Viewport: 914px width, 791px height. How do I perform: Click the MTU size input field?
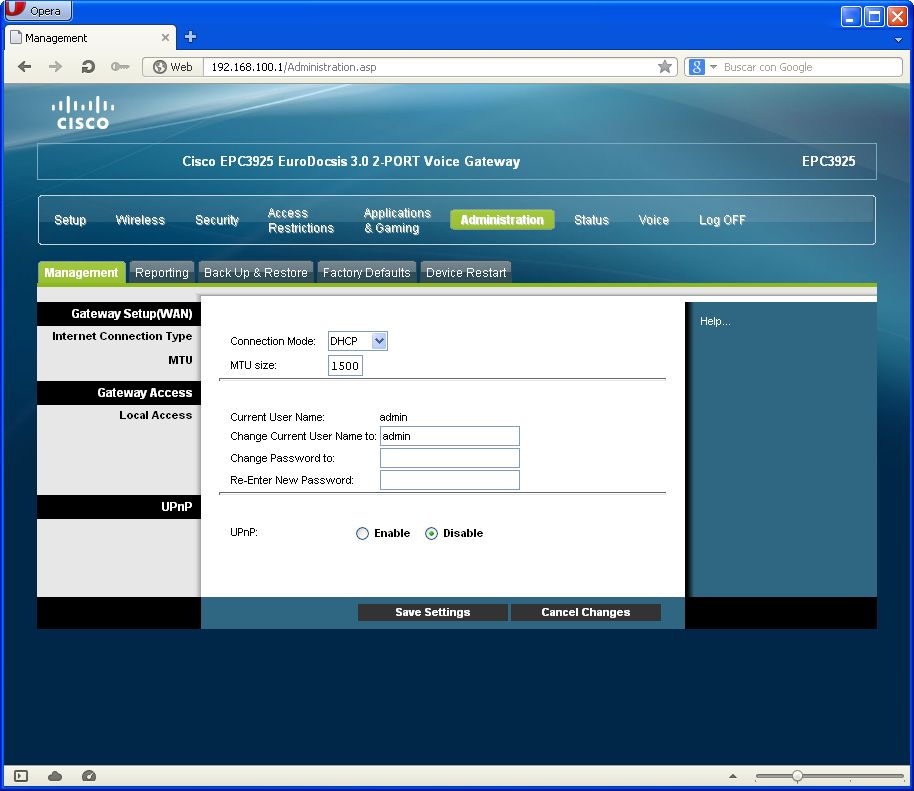point(345,365)
